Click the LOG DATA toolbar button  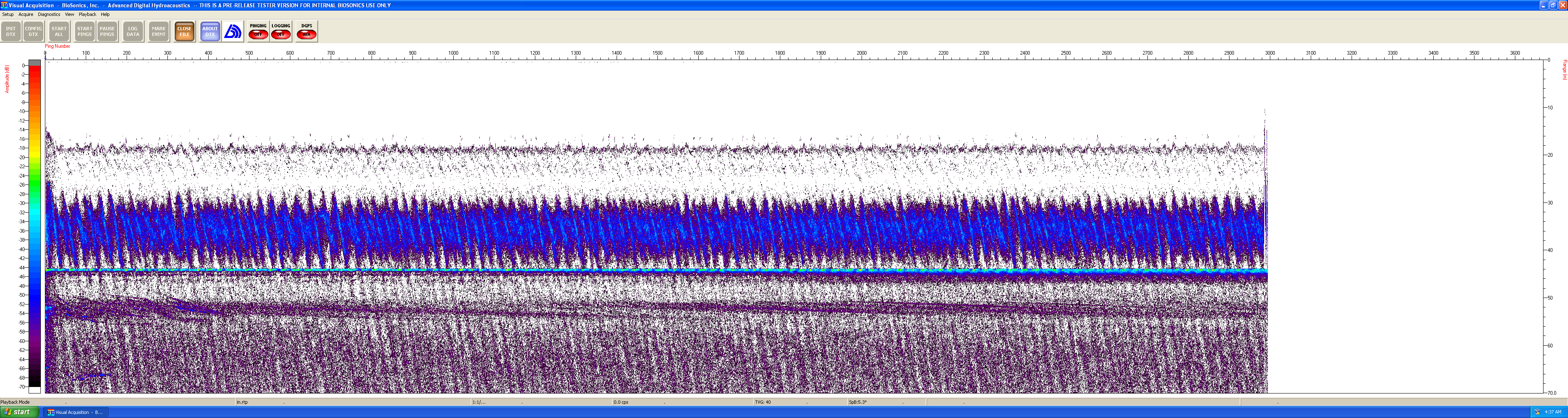[x=133, y=32]
